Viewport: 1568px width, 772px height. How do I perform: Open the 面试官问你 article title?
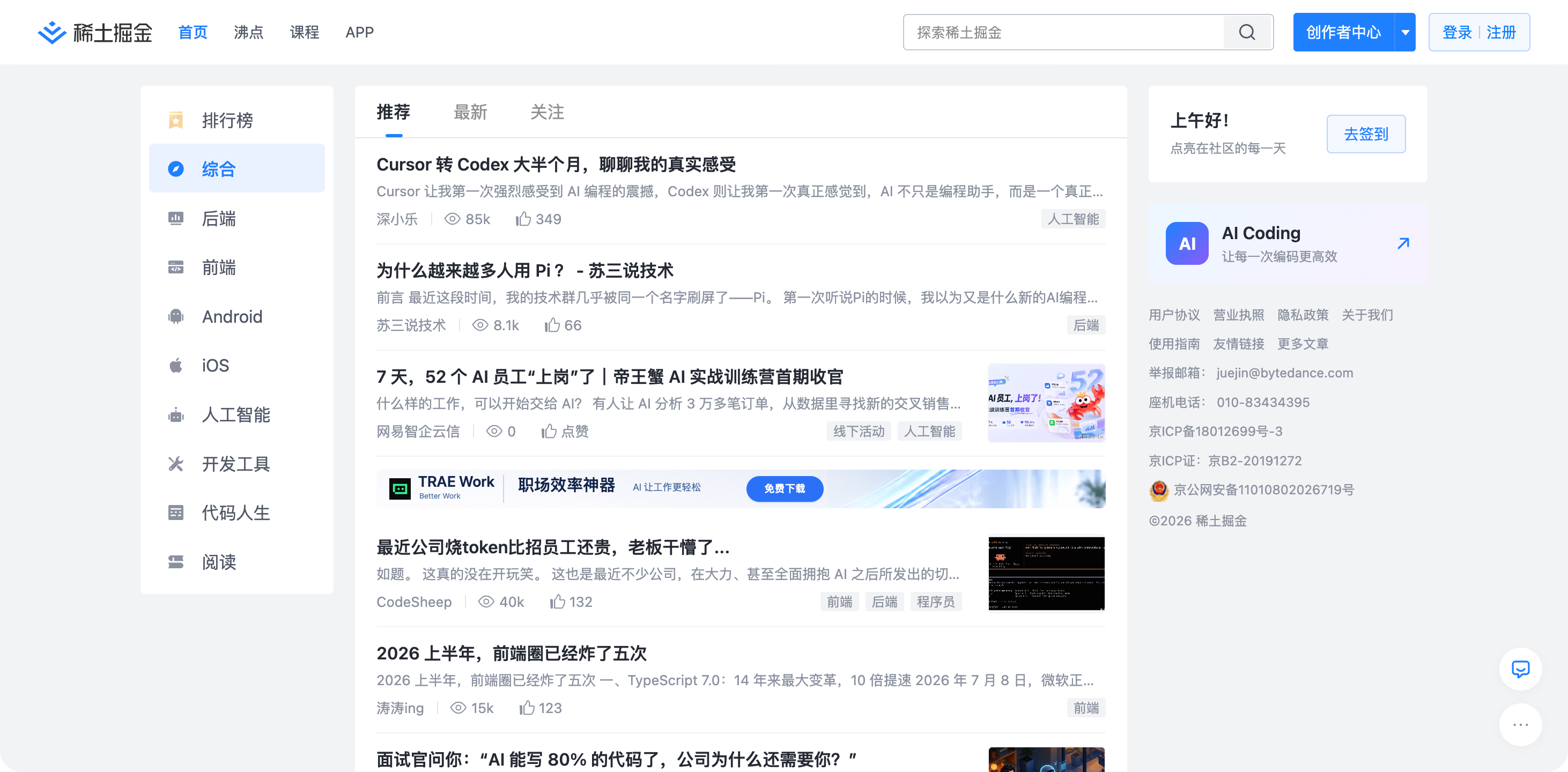[x=617, y=759]
